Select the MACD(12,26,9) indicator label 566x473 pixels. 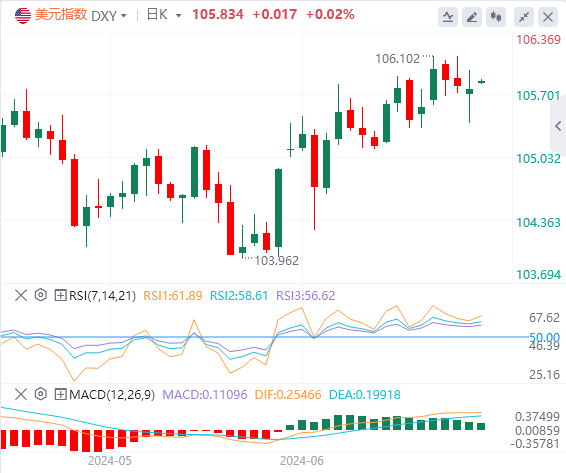coord(112,394)
